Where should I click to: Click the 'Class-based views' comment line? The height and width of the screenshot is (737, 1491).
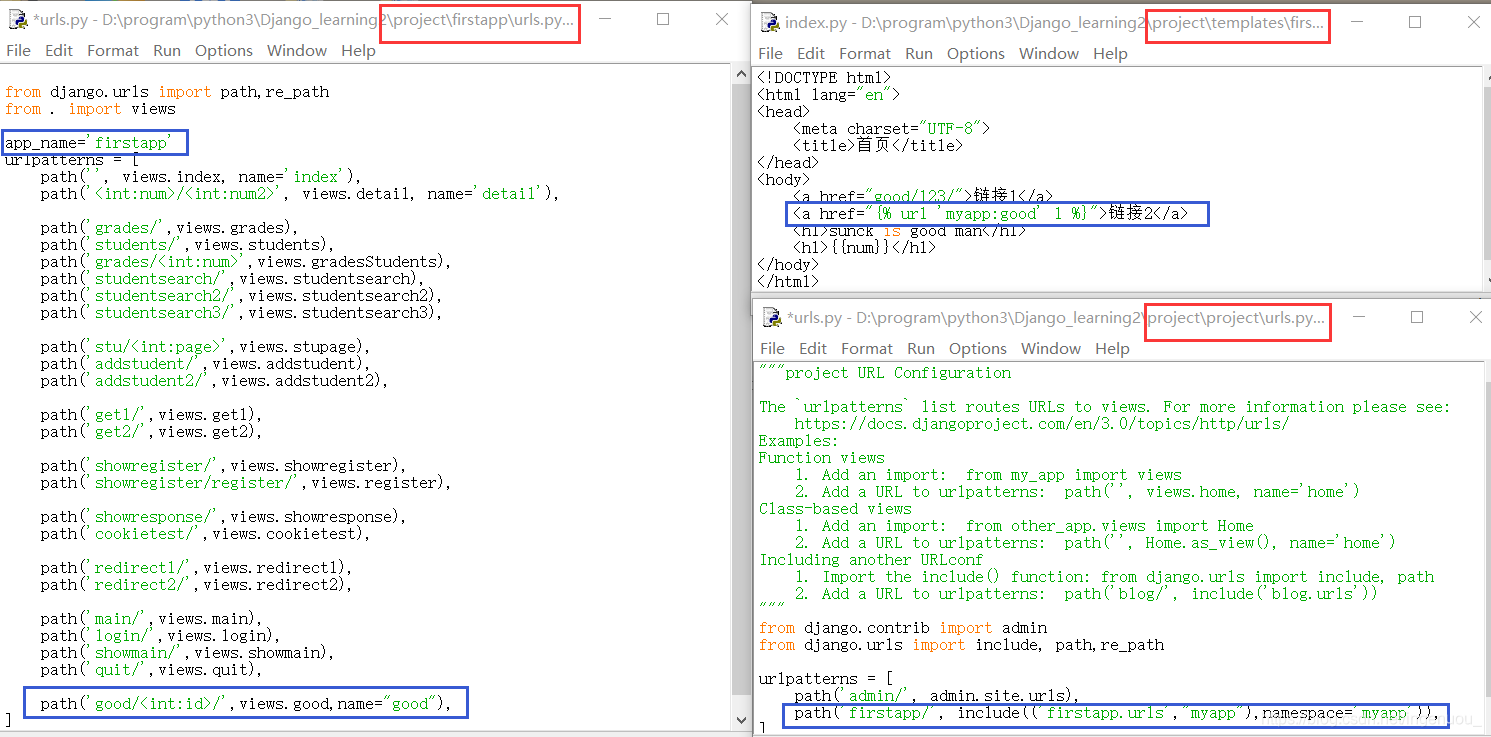835,509
